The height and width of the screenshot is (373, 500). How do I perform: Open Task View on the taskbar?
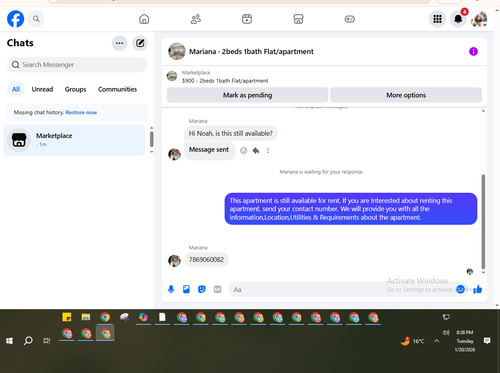coord(47,341)
